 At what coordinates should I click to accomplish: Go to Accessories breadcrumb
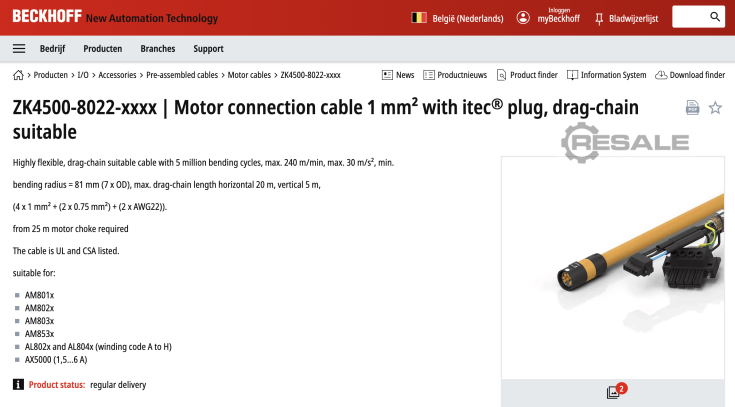click(x=117, y=75)
